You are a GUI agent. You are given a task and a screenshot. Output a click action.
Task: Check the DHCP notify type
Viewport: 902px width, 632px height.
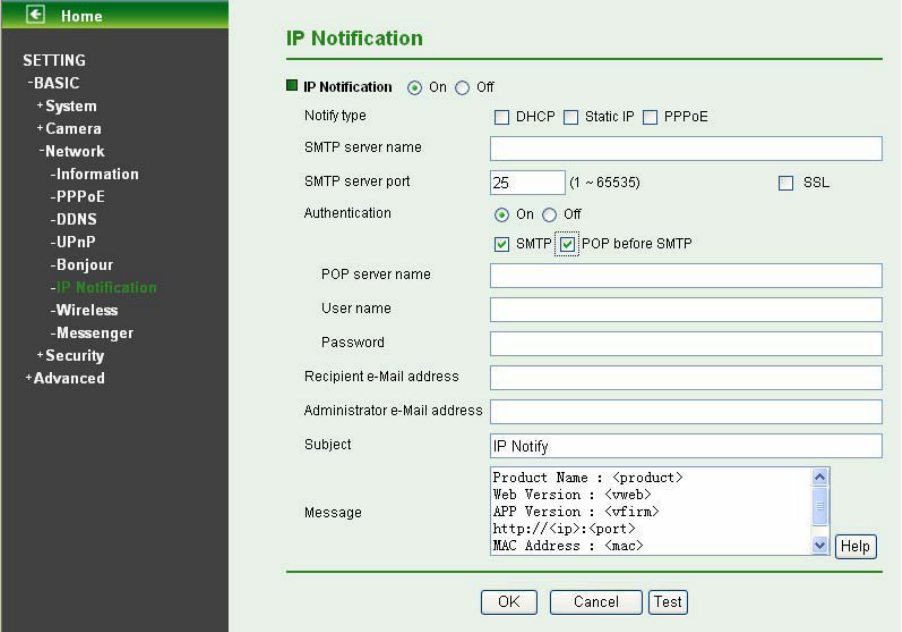pos(502,117)
